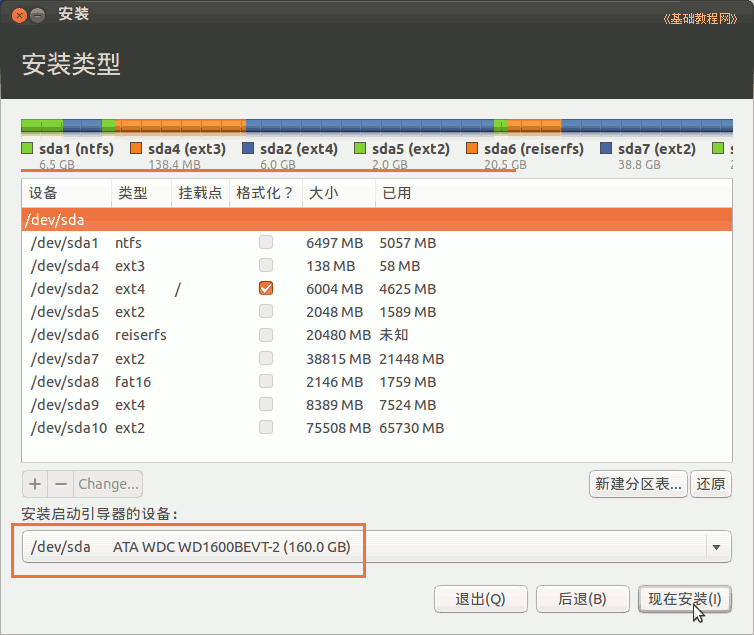Viewport: 754px width, 635px height.
Task: Click the 挂载点 column header
Action: (201, 193)
